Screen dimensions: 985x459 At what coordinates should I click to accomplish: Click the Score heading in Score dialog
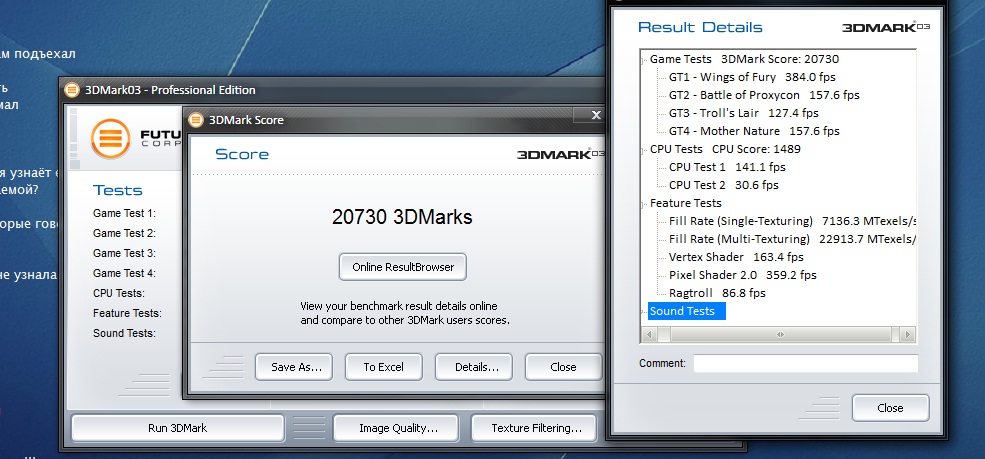pos(242,154)
